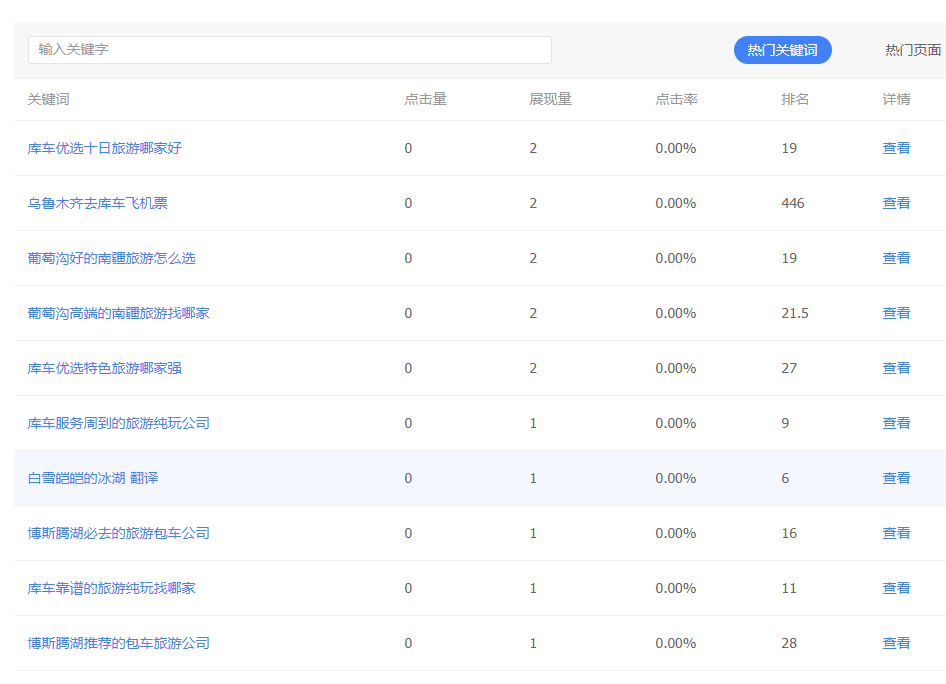The image size is (946, 684).
Task: Click the 详情 column header
Action: (896, 100)
